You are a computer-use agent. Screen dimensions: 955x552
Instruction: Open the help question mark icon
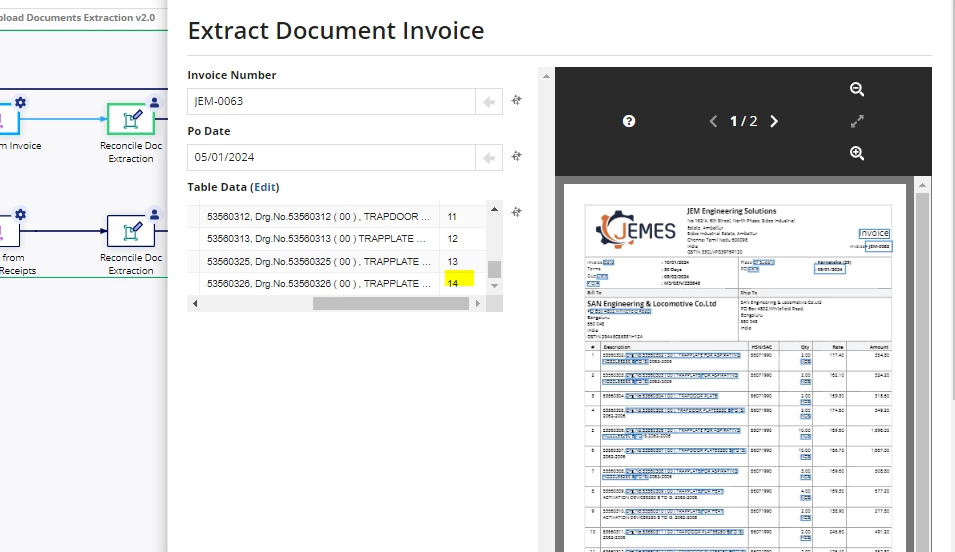[629, 121]
